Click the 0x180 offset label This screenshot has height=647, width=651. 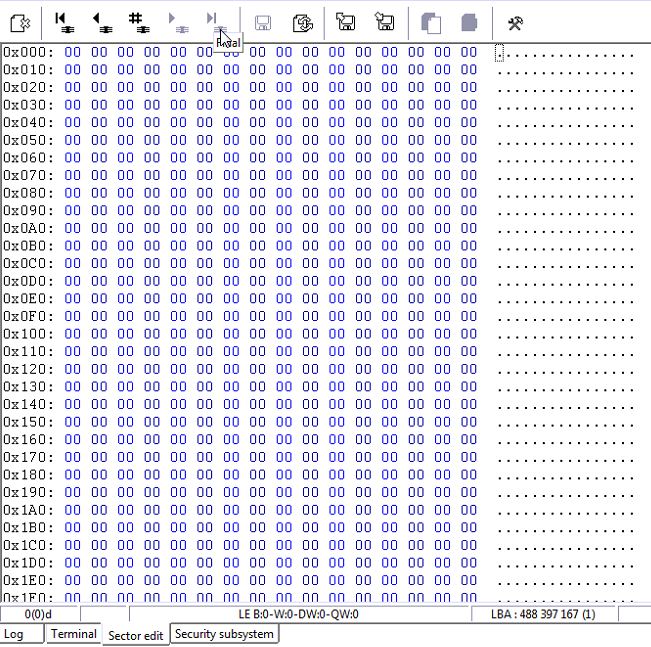28,475
